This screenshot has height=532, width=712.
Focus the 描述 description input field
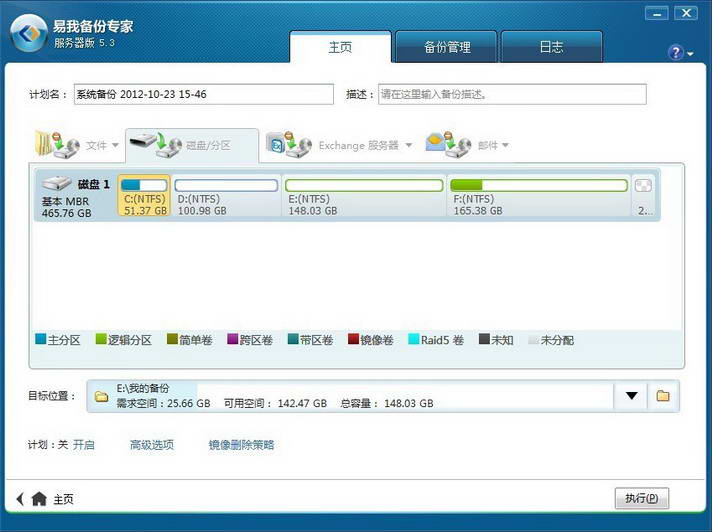(x=512, y=94)
